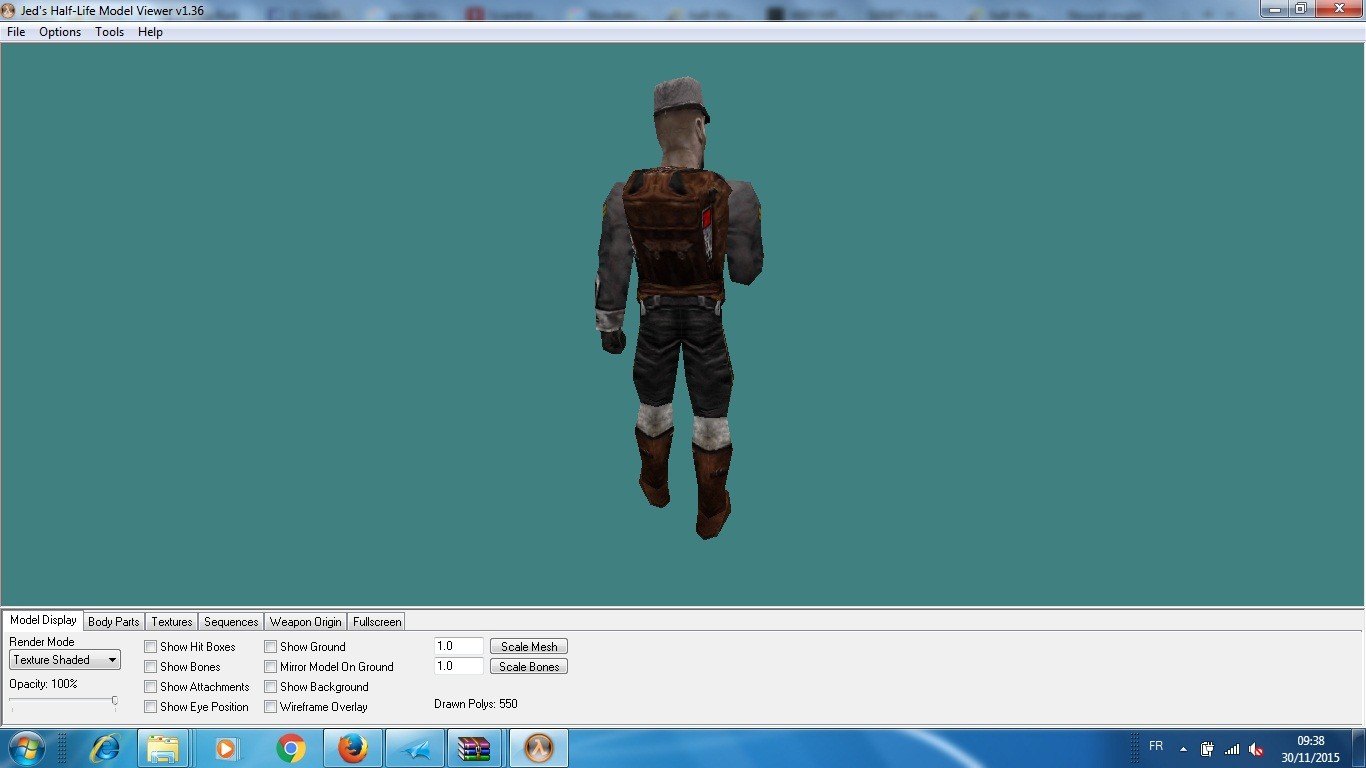Enable Show Ground checkbox
1366x768 pixels.
(271, 647)
